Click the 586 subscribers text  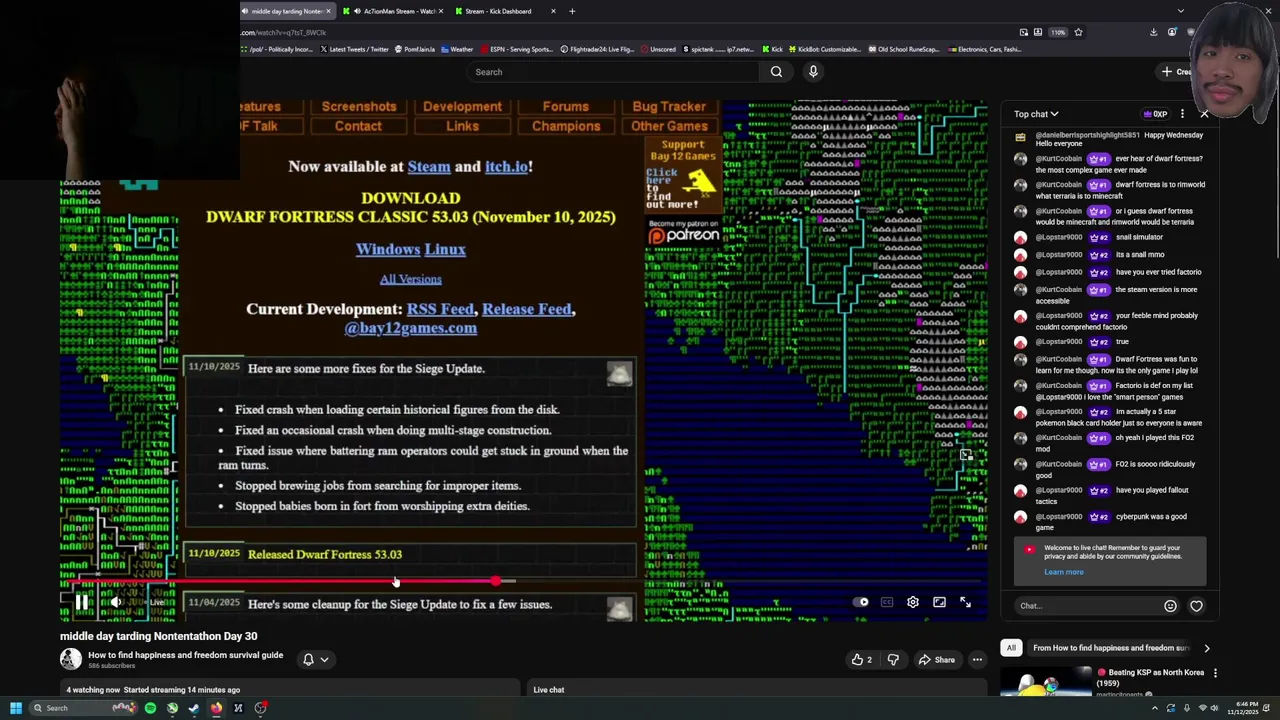click(111, 666)
